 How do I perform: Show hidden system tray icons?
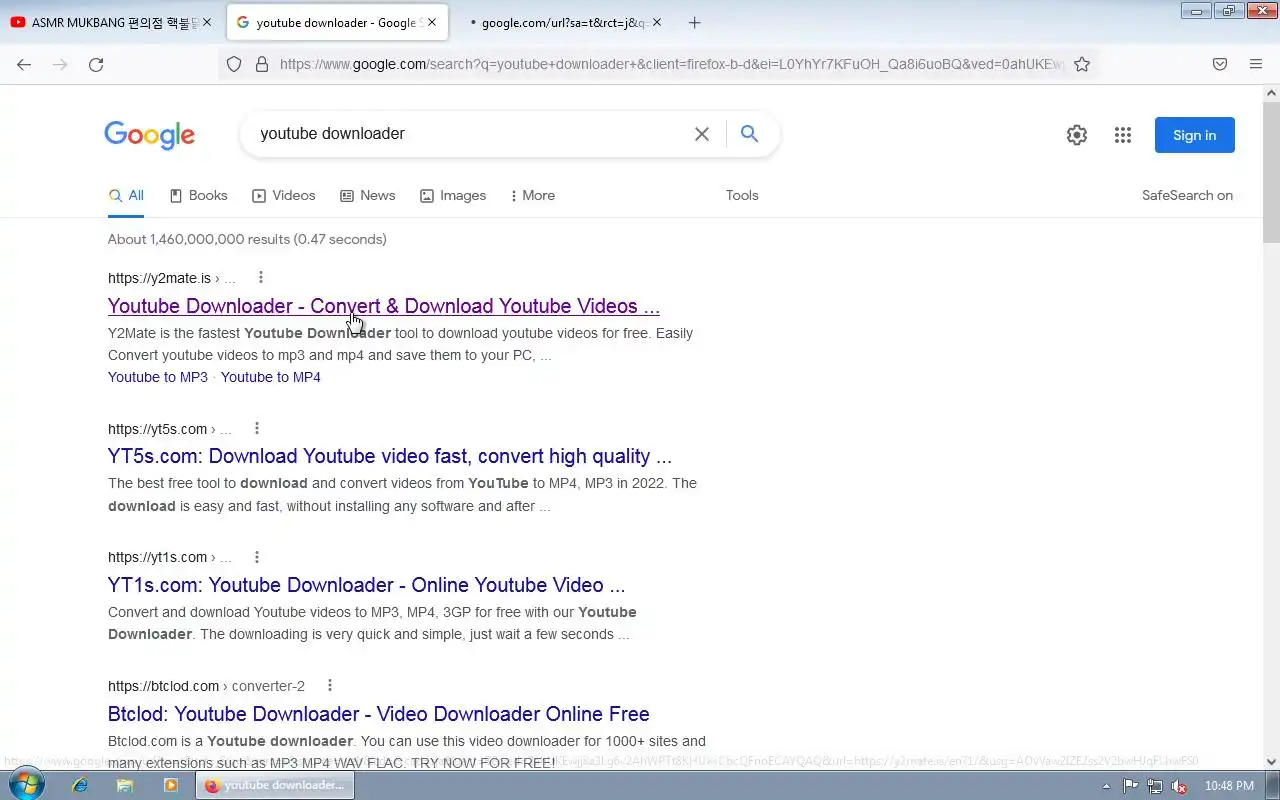pos(1106,786)
